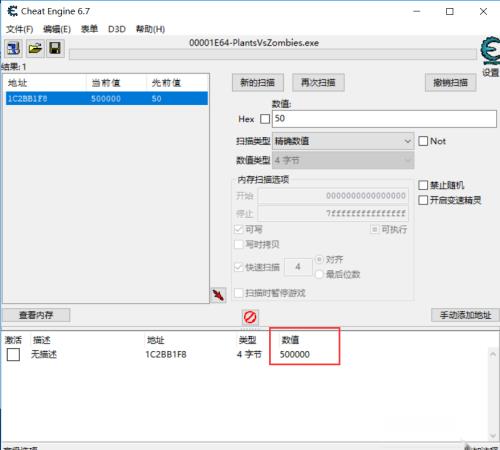Click the 新的扫描 button
This screenshot has width=500, height=450.
pos(258,83)
